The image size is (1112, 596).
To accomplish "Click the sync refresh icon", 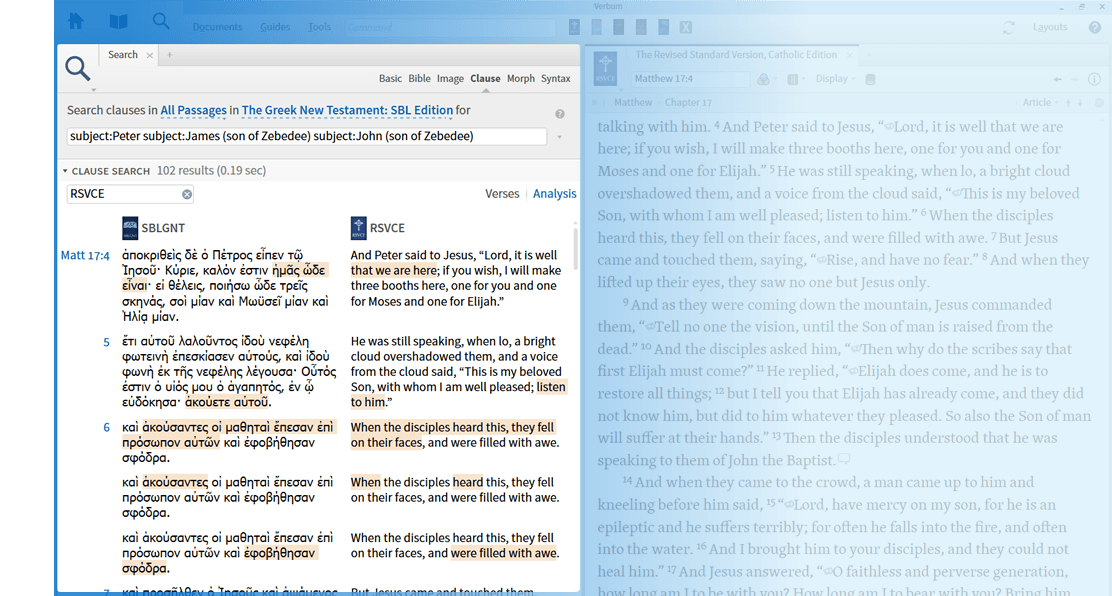I will pyautogui.click(x=1008, y=27).
